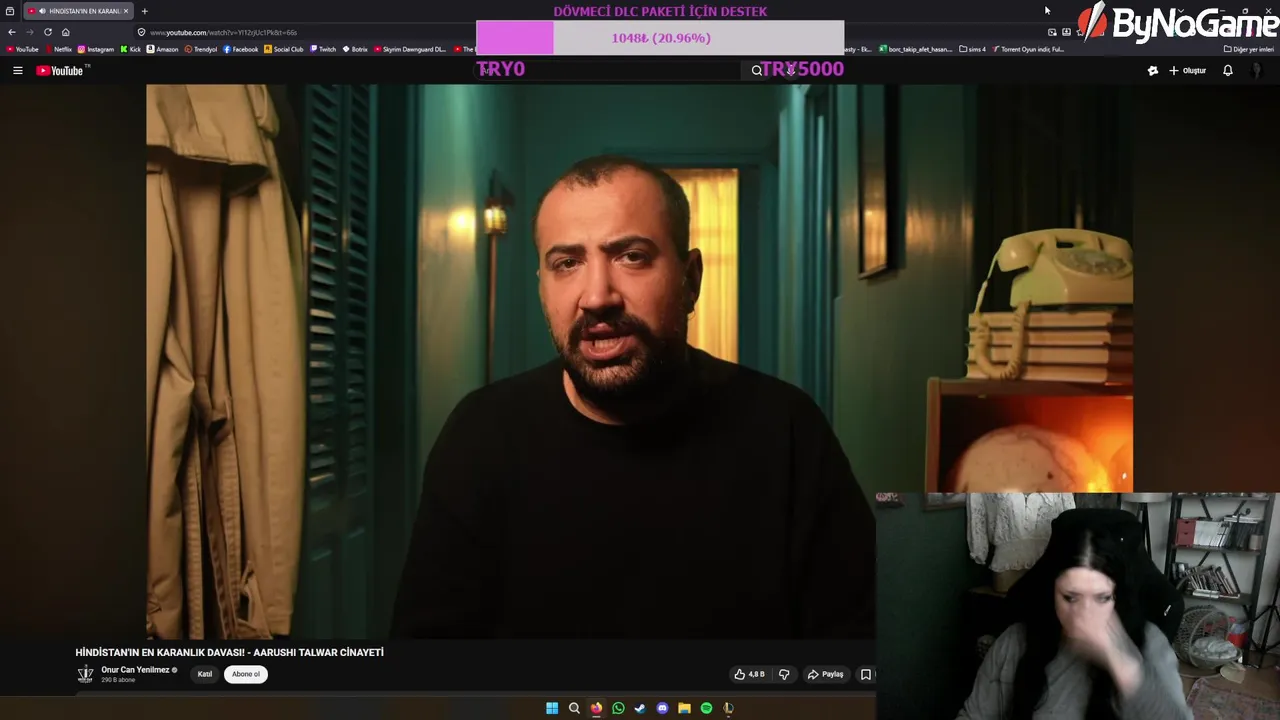
Task: Open the YouTube hamburger guide menu
Action: [17, 71]
